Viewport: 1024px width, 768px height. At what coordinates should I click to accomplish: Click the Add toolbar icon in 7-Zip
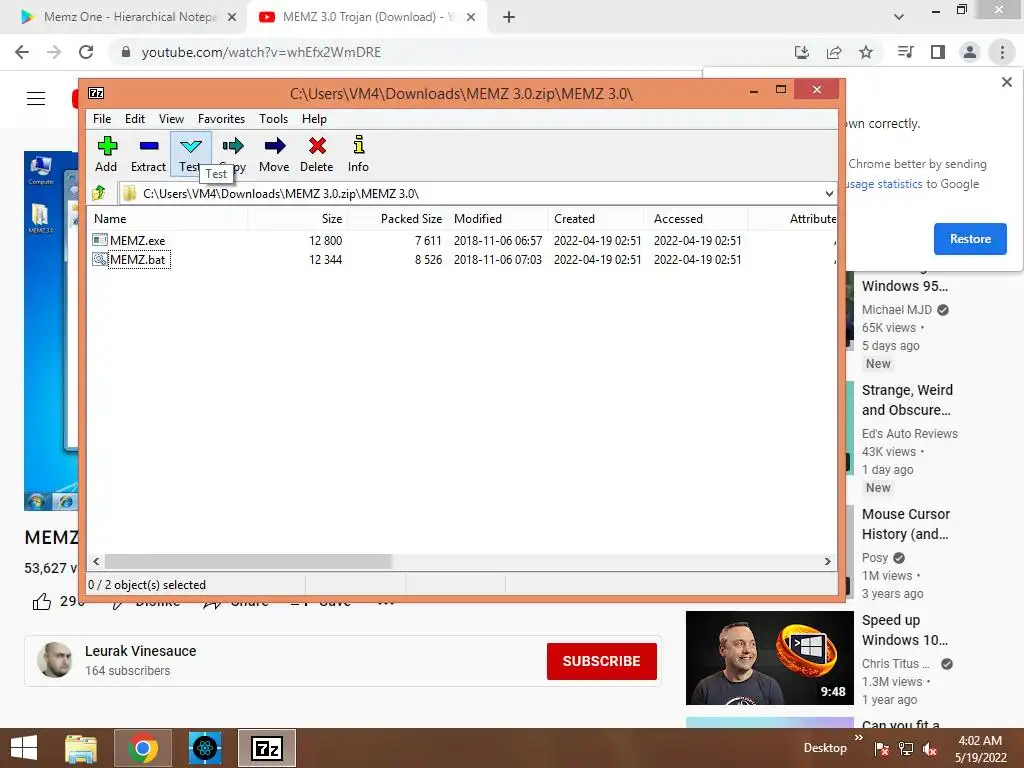(x=106, y=154)
